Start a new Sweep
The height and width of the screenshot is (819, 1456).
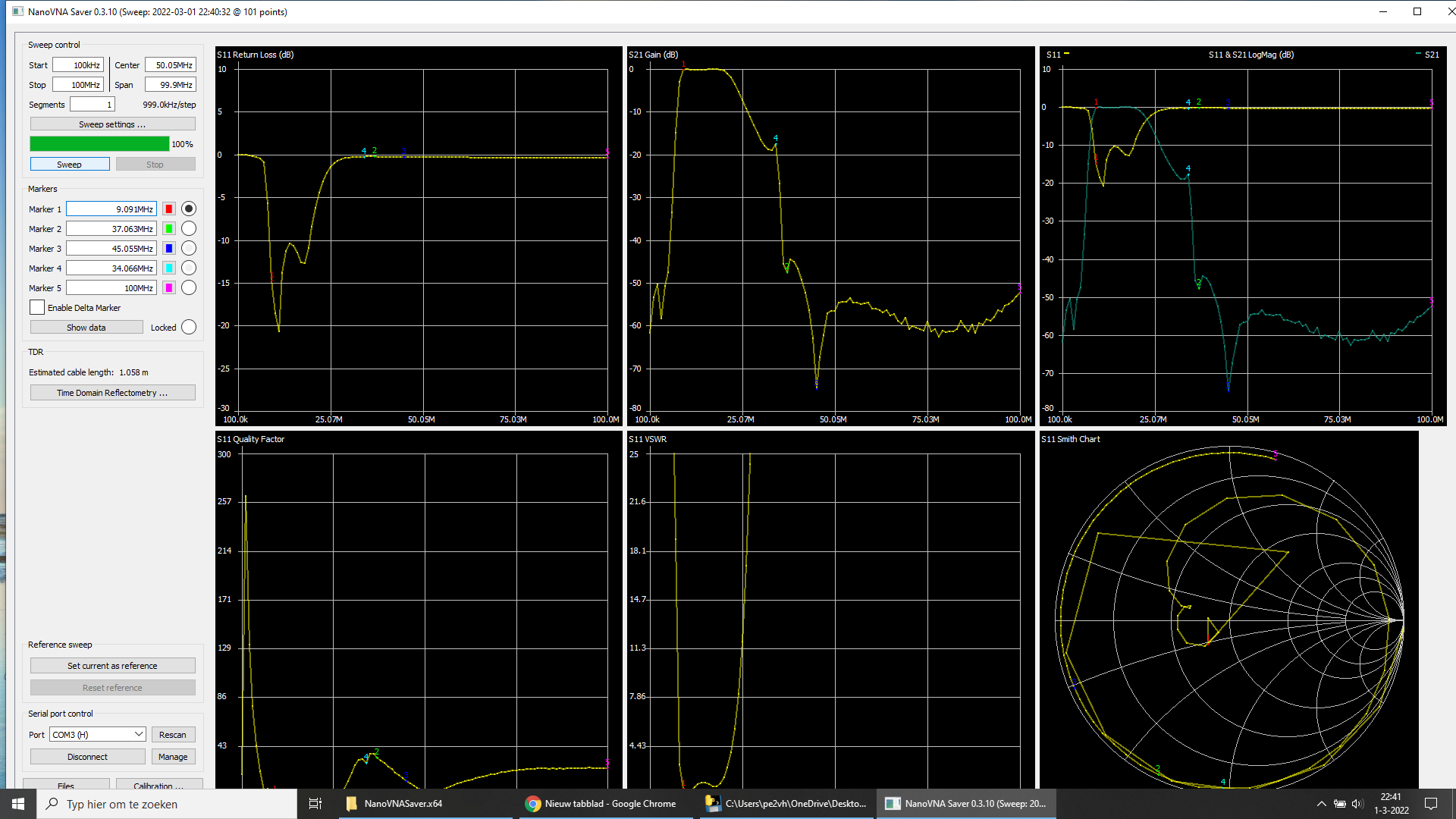tap(70, 164)
